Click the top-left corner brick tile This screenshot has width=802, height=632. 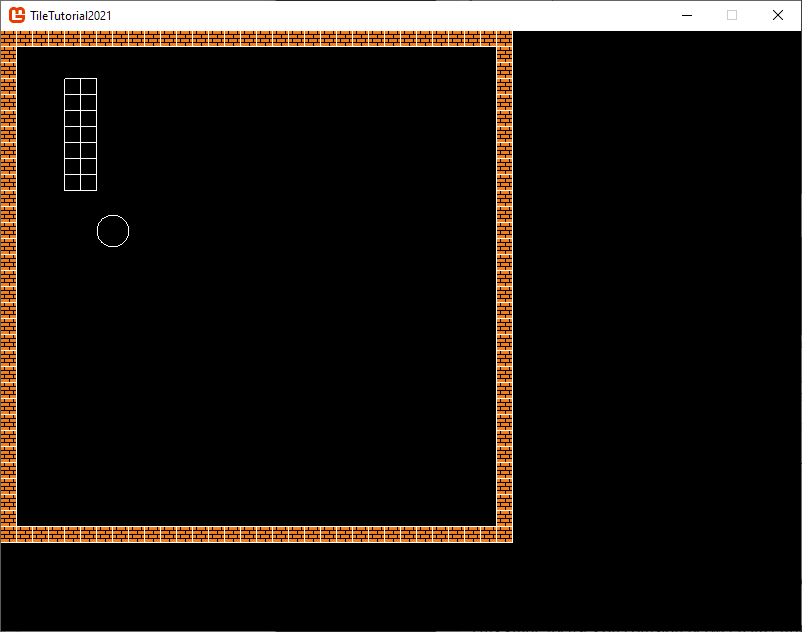[x=8, y=39]
